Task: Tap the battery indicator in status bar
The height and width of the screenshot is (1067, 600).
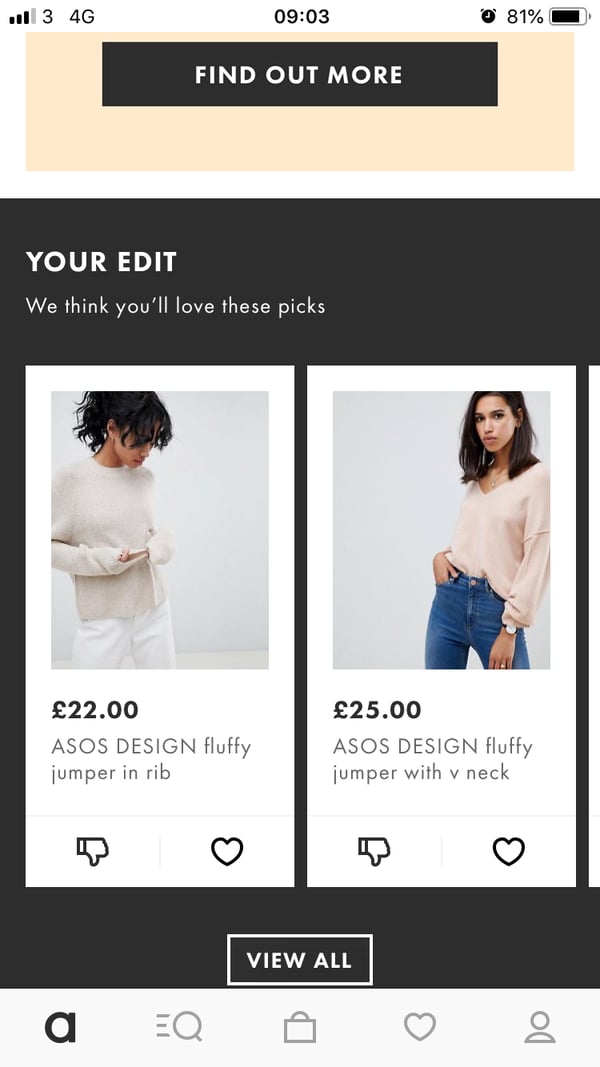Action: [x=570, y=16]
